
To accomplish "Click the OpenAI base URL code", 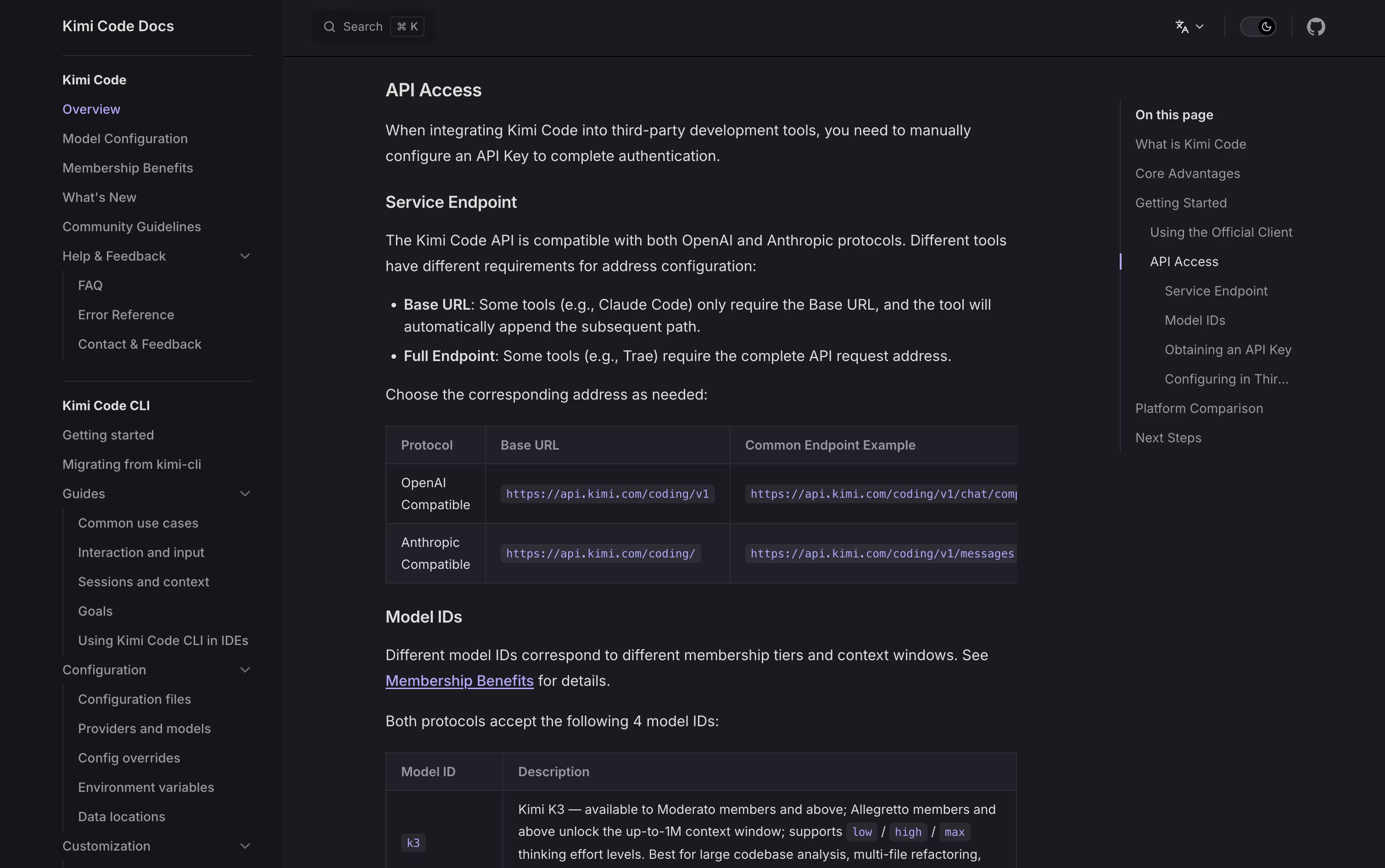I will [608, 494].
